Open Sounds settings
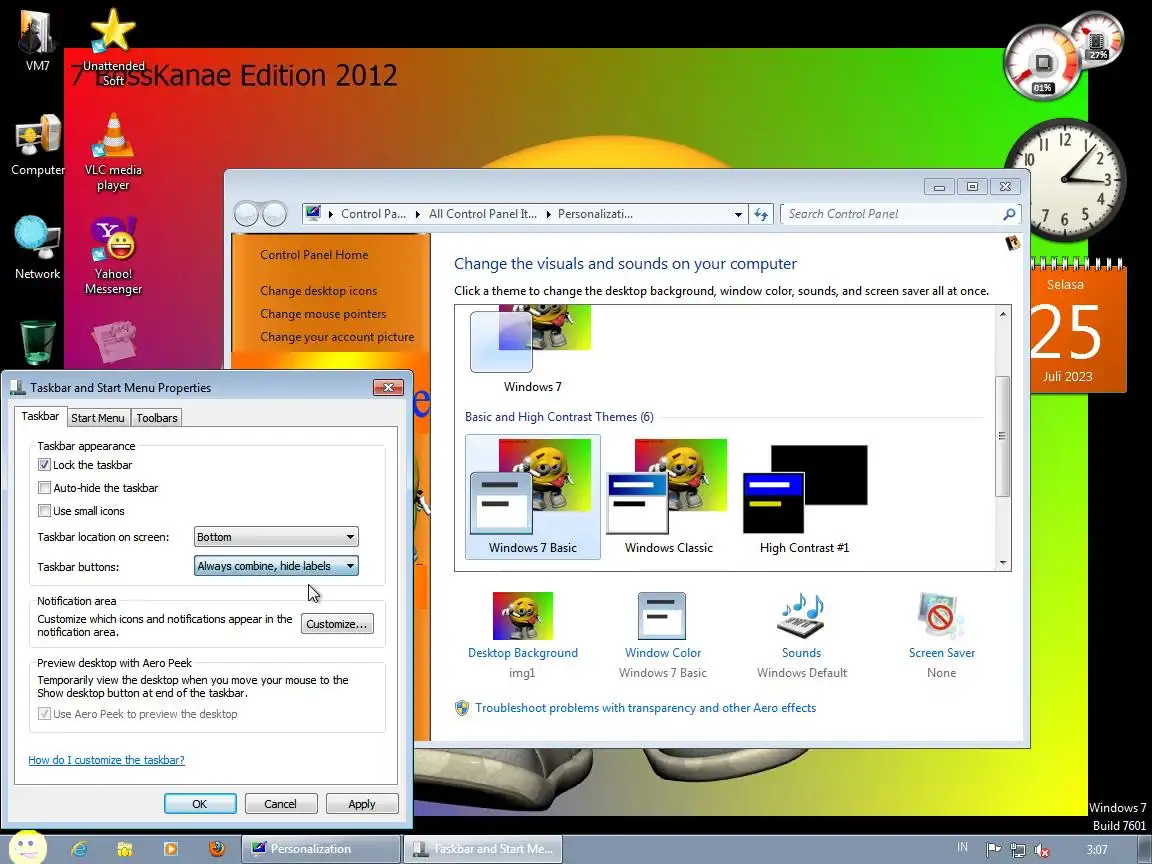The image size is (1152, 864). point(802,636)
